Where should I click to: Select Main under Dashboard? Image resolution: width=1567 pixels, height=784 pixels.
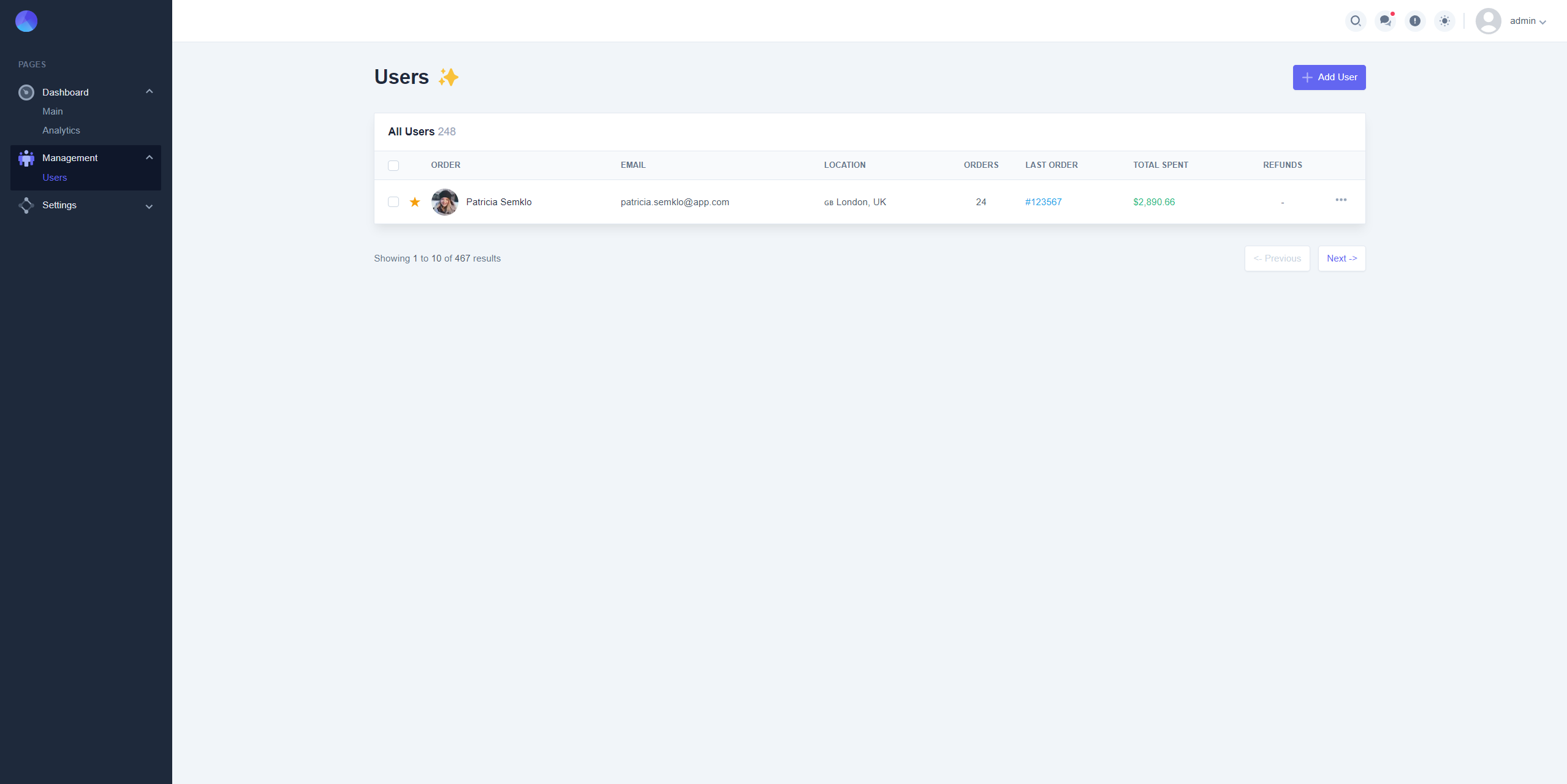point(53,111)
